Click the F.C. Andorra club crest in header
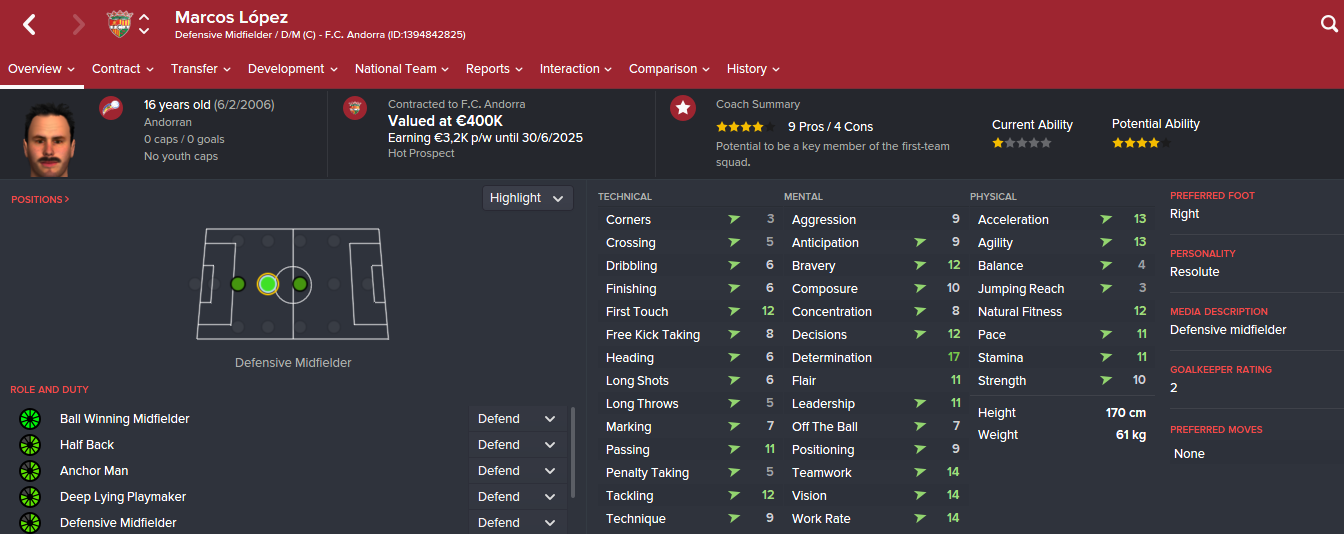The width and height of the screenshot is (1344, 534). click(119, 25)
